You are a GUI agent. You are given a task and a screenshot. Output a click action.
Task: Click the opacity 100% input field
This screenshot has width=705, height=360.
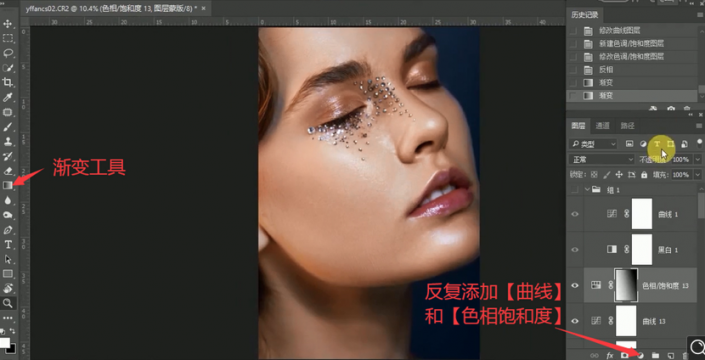(x=681, y=160)
